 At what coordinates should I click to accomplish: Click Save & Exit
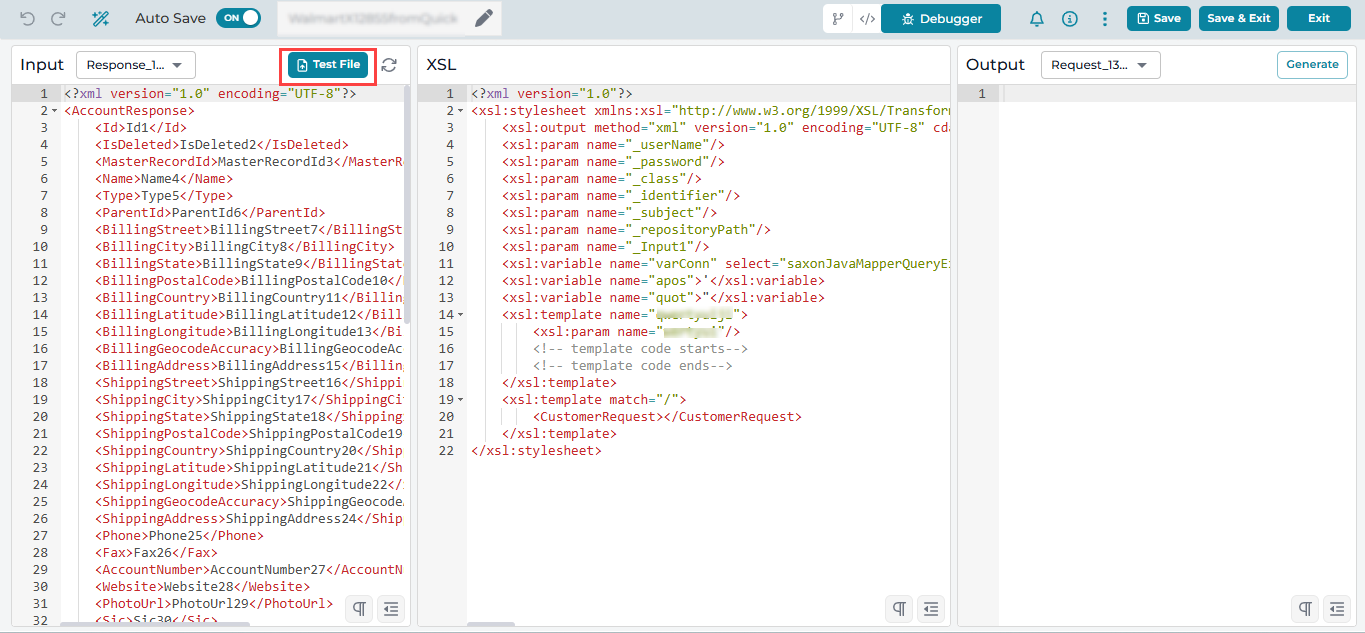(1239, 18)
